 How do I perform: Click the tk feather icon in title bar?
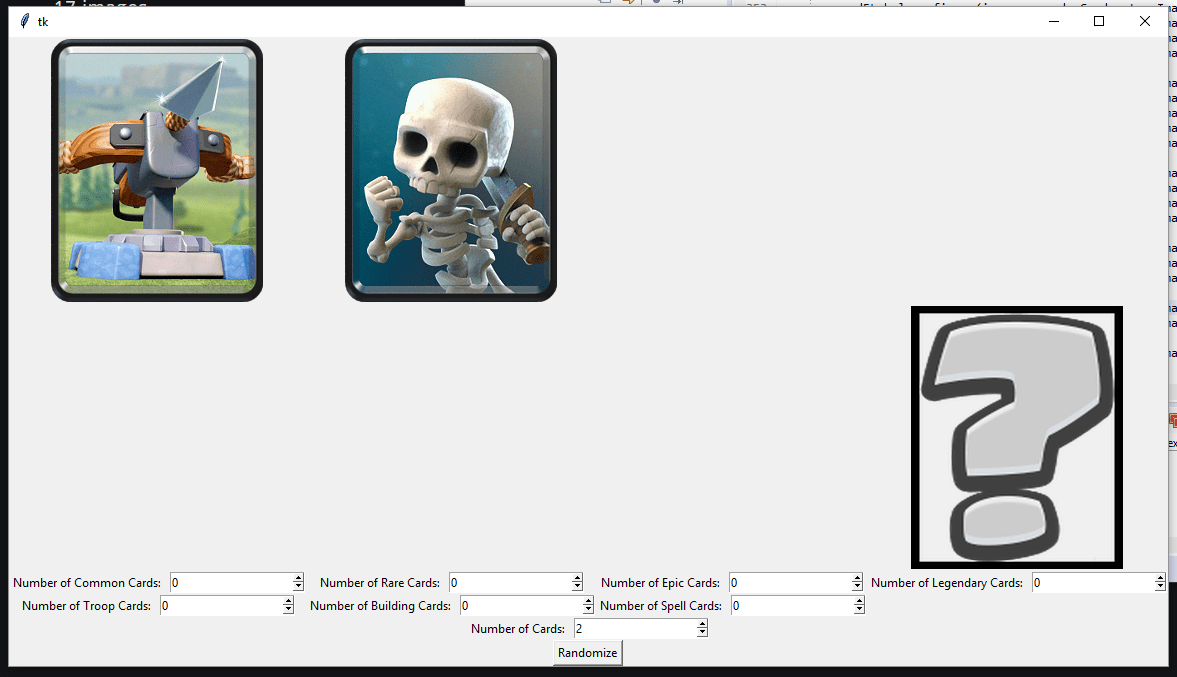24,21
